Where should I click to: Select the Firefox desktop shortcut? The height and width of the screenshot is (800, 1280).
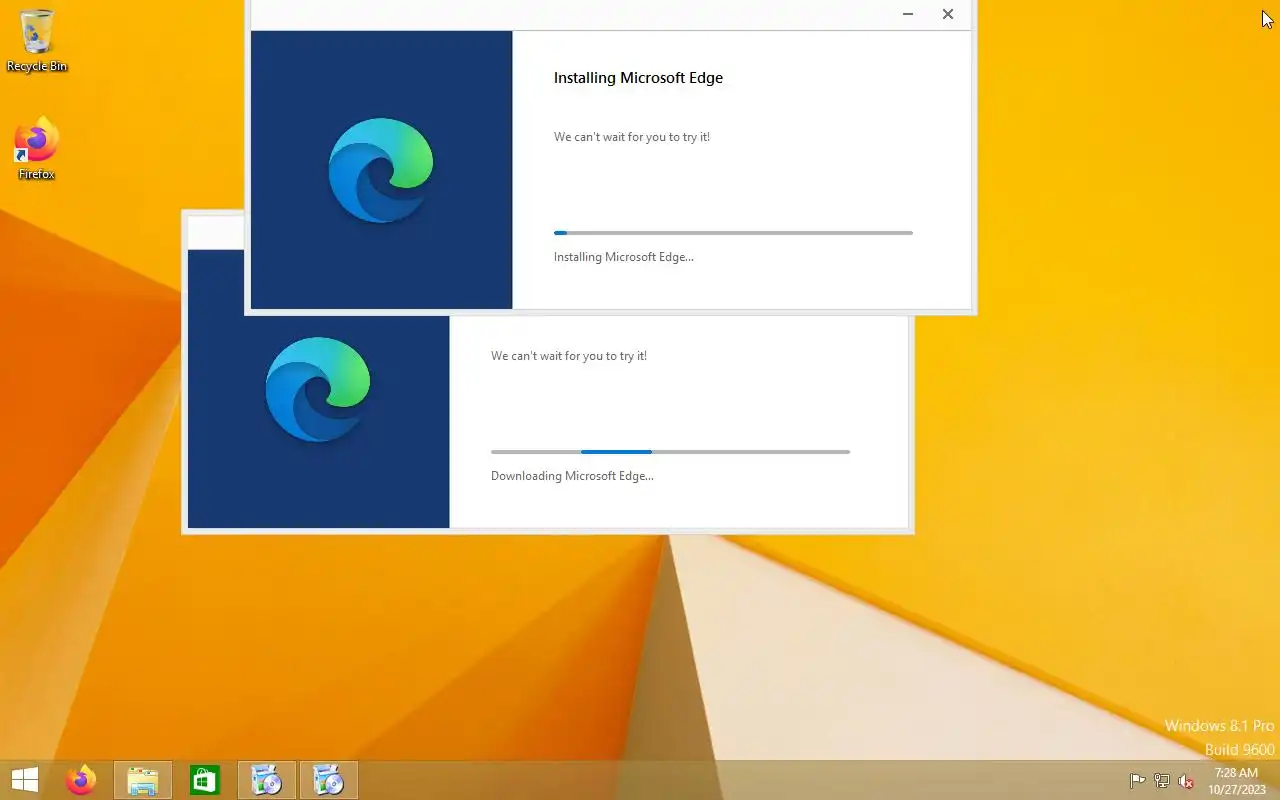37,149
